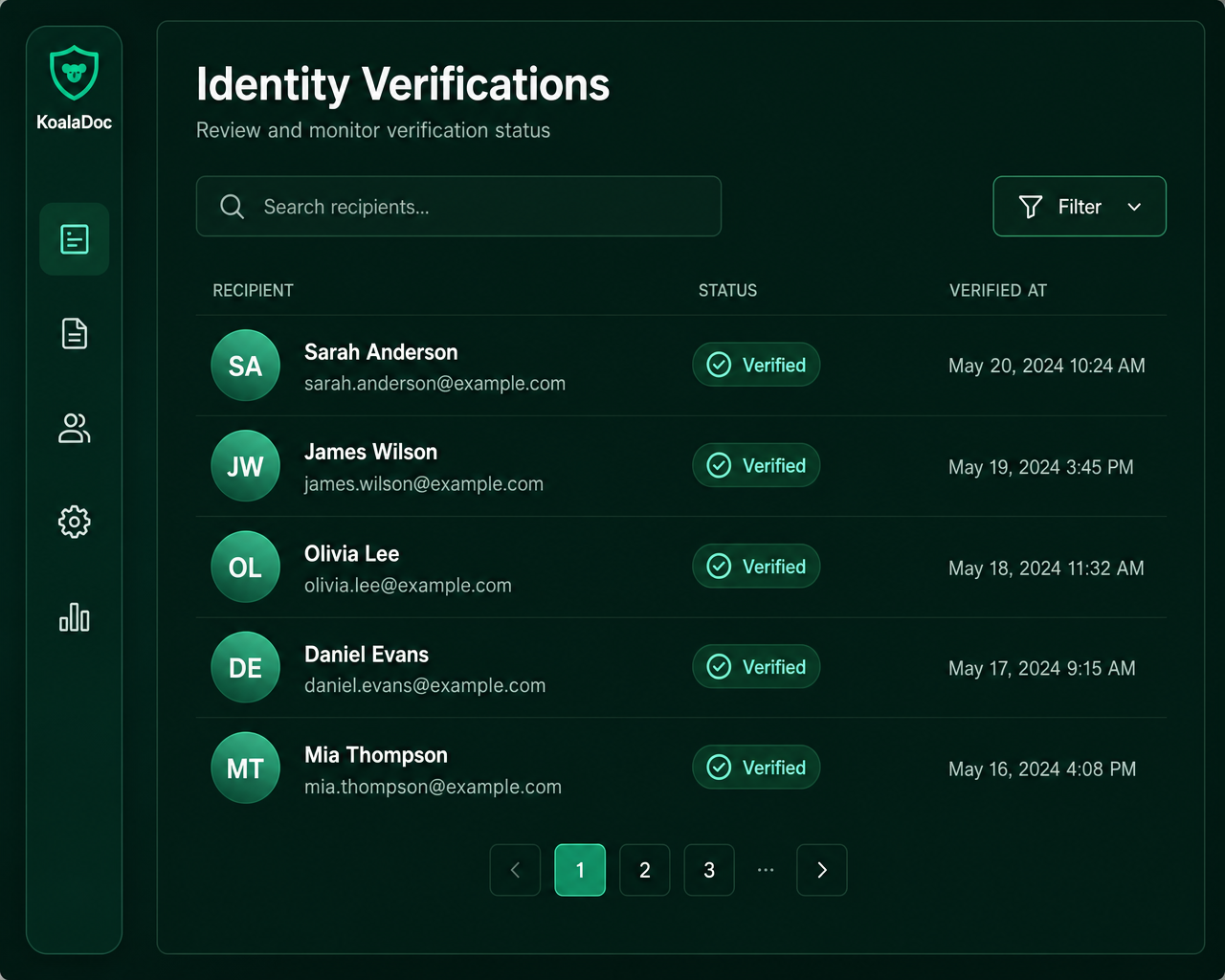Click the RECIPIENT column header

coord(253,290)
